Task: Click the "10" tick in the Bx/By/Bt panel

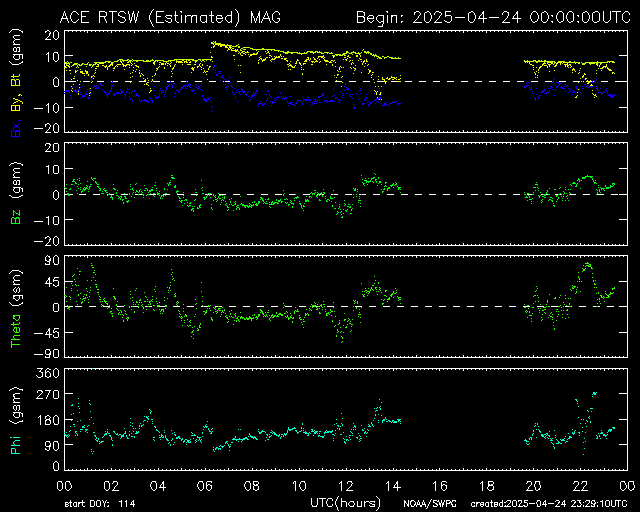Action: pyautogui.click(x=52, y=57)
